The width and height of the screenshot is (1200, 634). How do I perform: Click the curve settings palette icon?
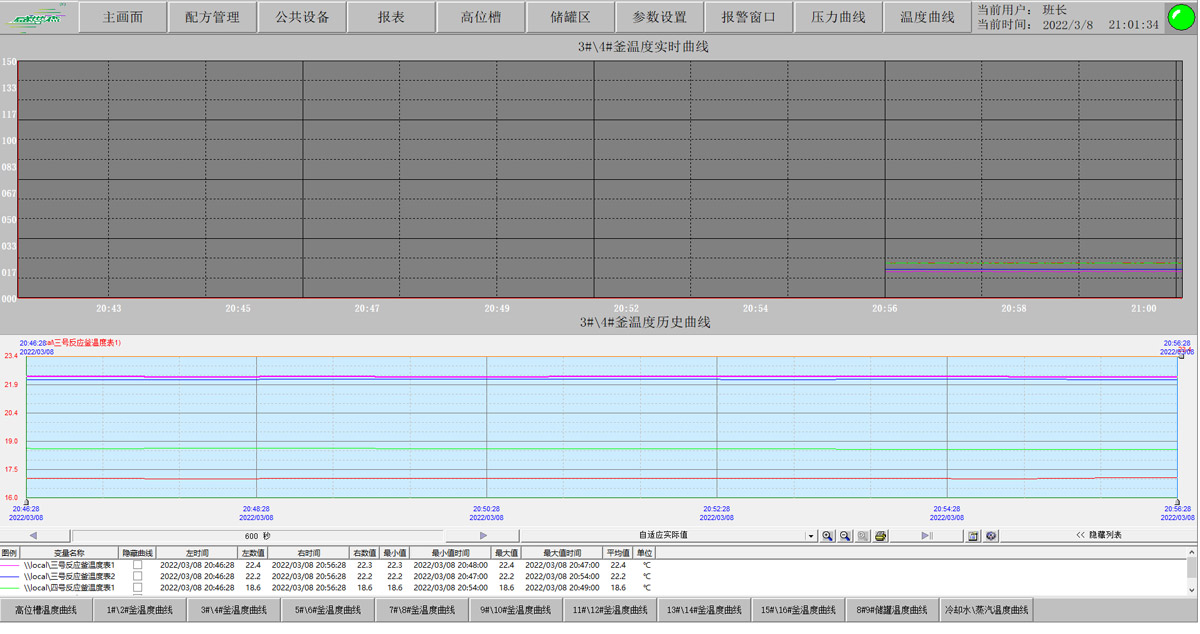pyautogui.click(x=991, y=536)
